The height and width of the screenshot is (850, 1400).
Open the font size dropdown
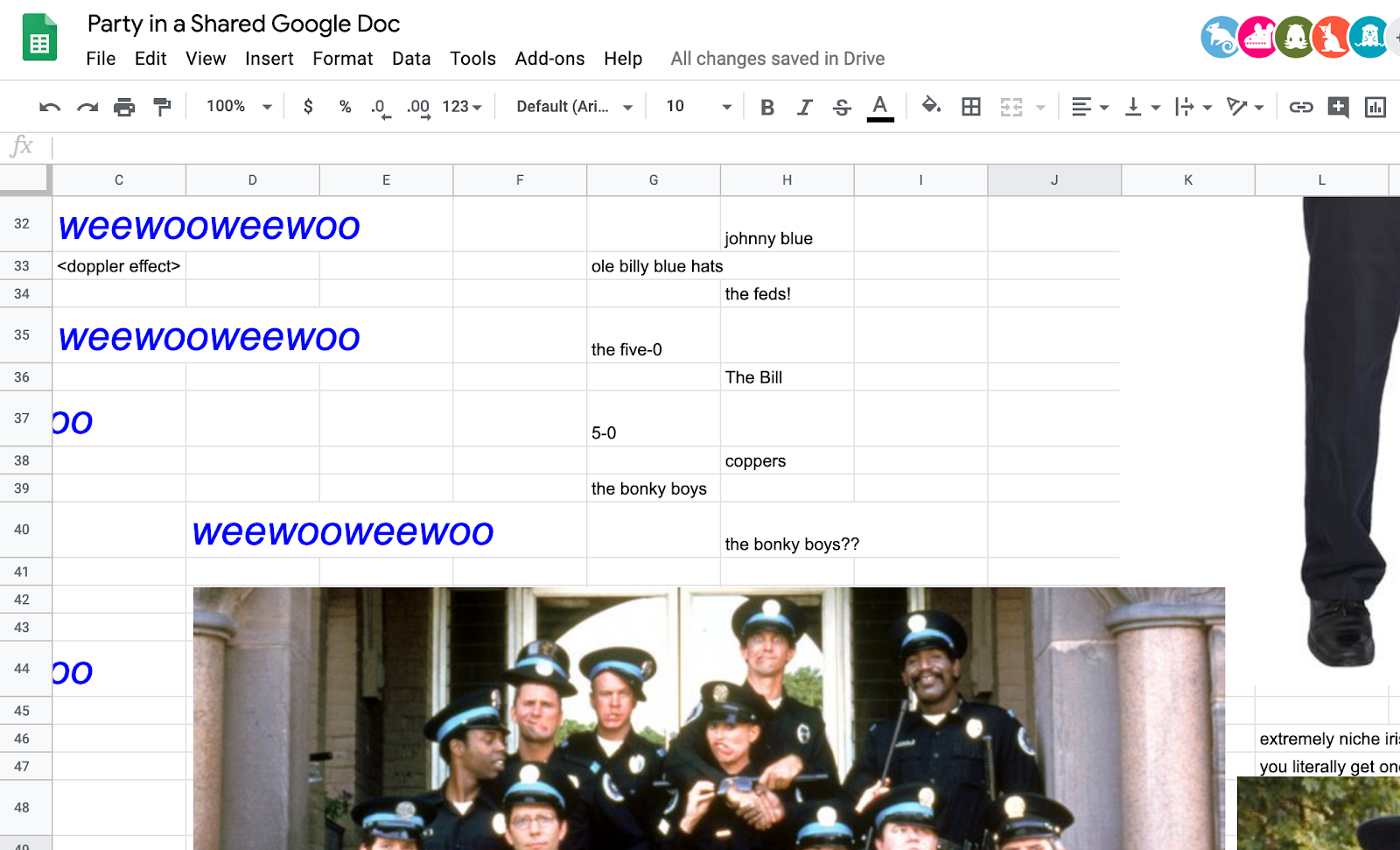coord(698,107)
